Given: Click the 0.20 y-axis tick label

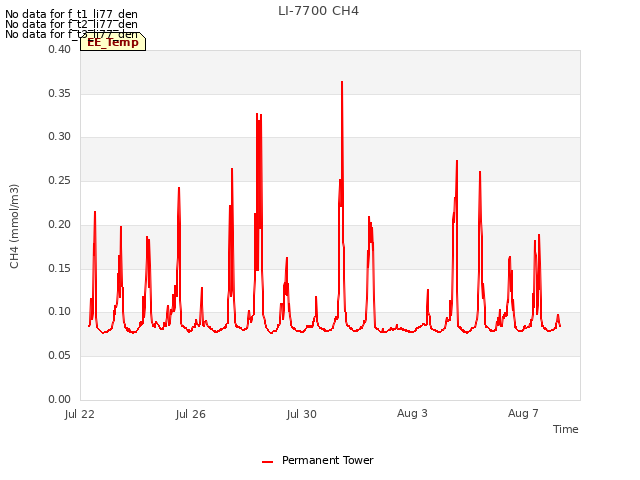Looking at the screenshot, I should coord(59,224).
